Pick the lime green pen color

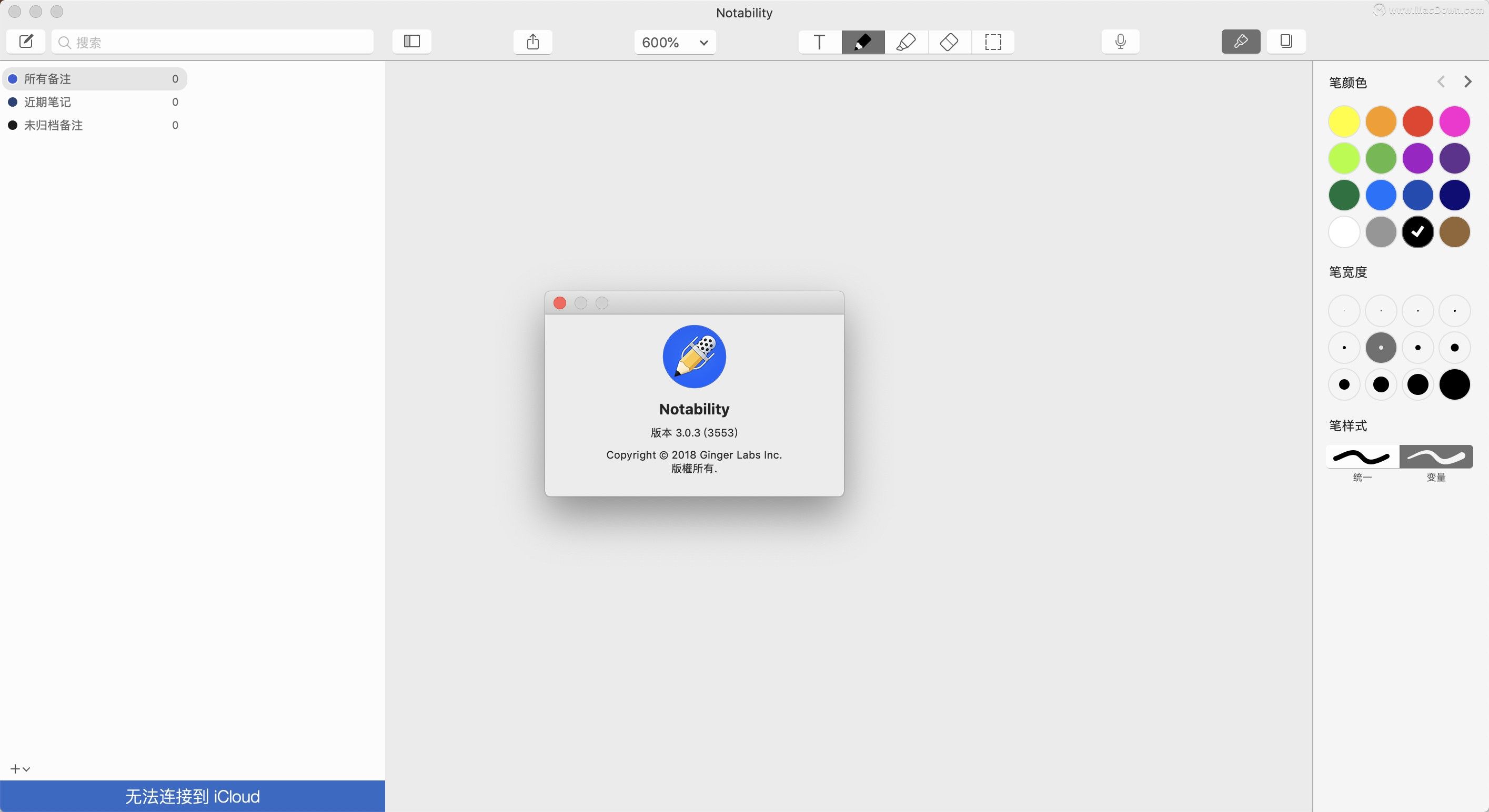click(1344, 158)
